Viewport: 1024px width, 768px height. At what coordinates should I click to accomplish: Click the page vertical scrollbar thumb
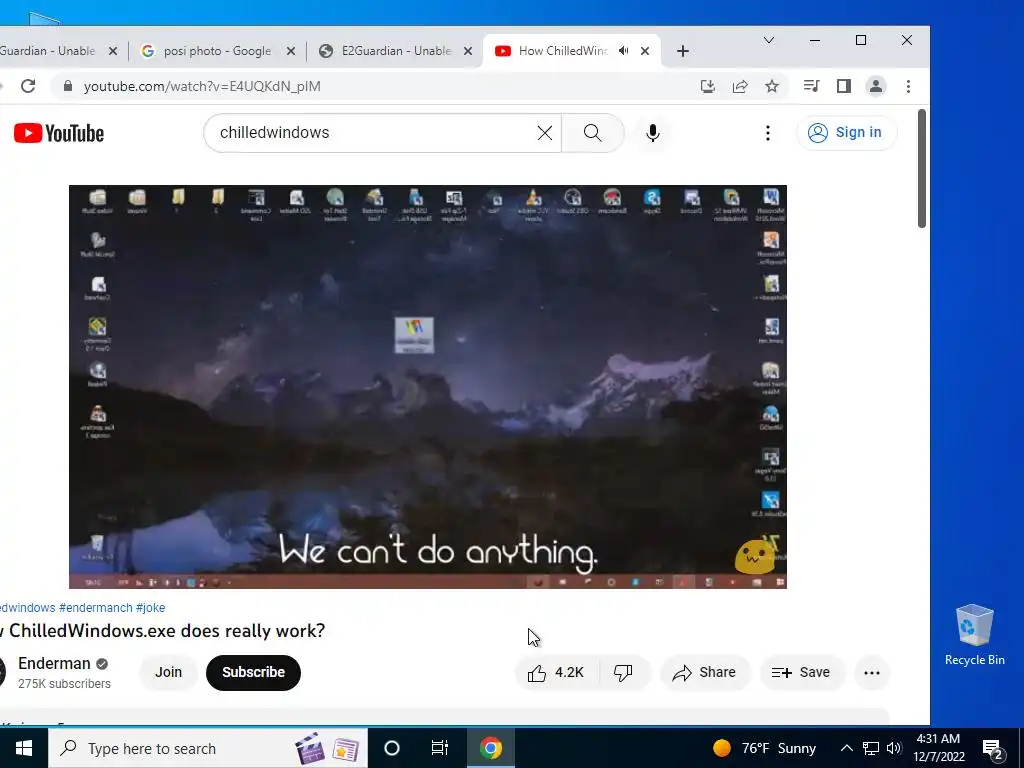click(x=921, y=168)
